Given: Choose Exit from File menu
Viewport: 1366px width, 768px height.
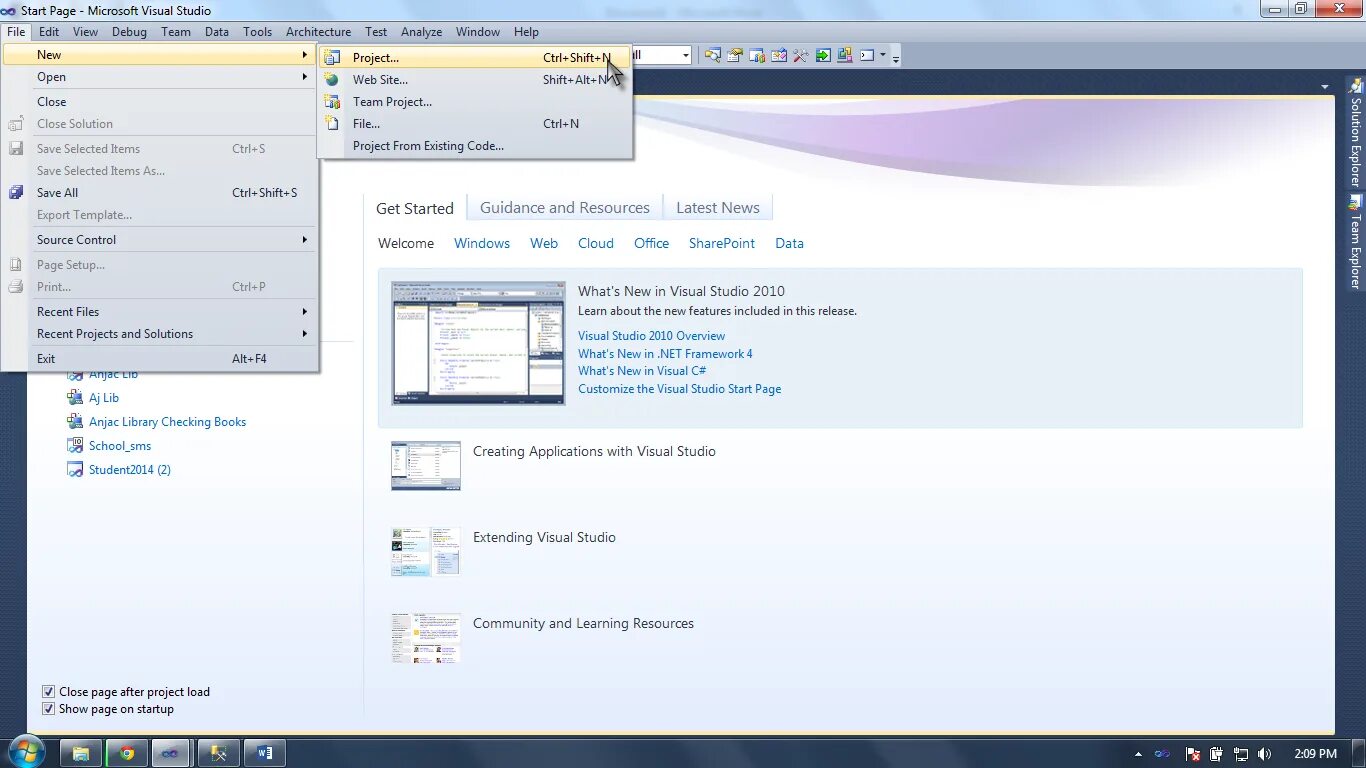Looking at the screenshot, I should pyautogui.click(x=160, y=359).
